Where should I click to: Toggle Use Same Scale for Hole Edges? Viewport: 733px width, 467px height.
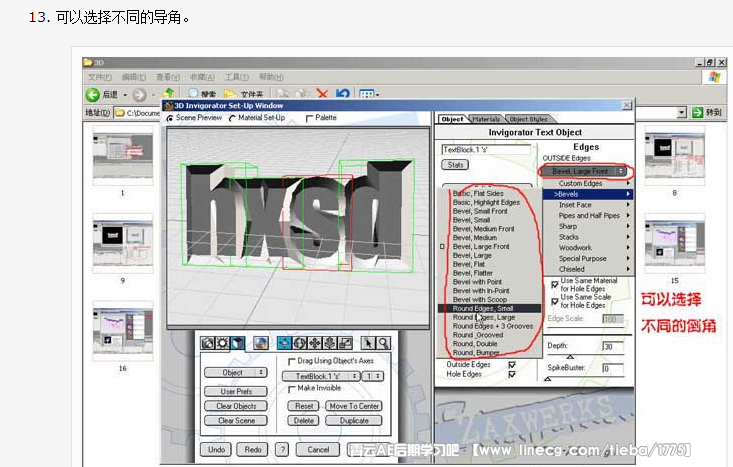point(554,301)
